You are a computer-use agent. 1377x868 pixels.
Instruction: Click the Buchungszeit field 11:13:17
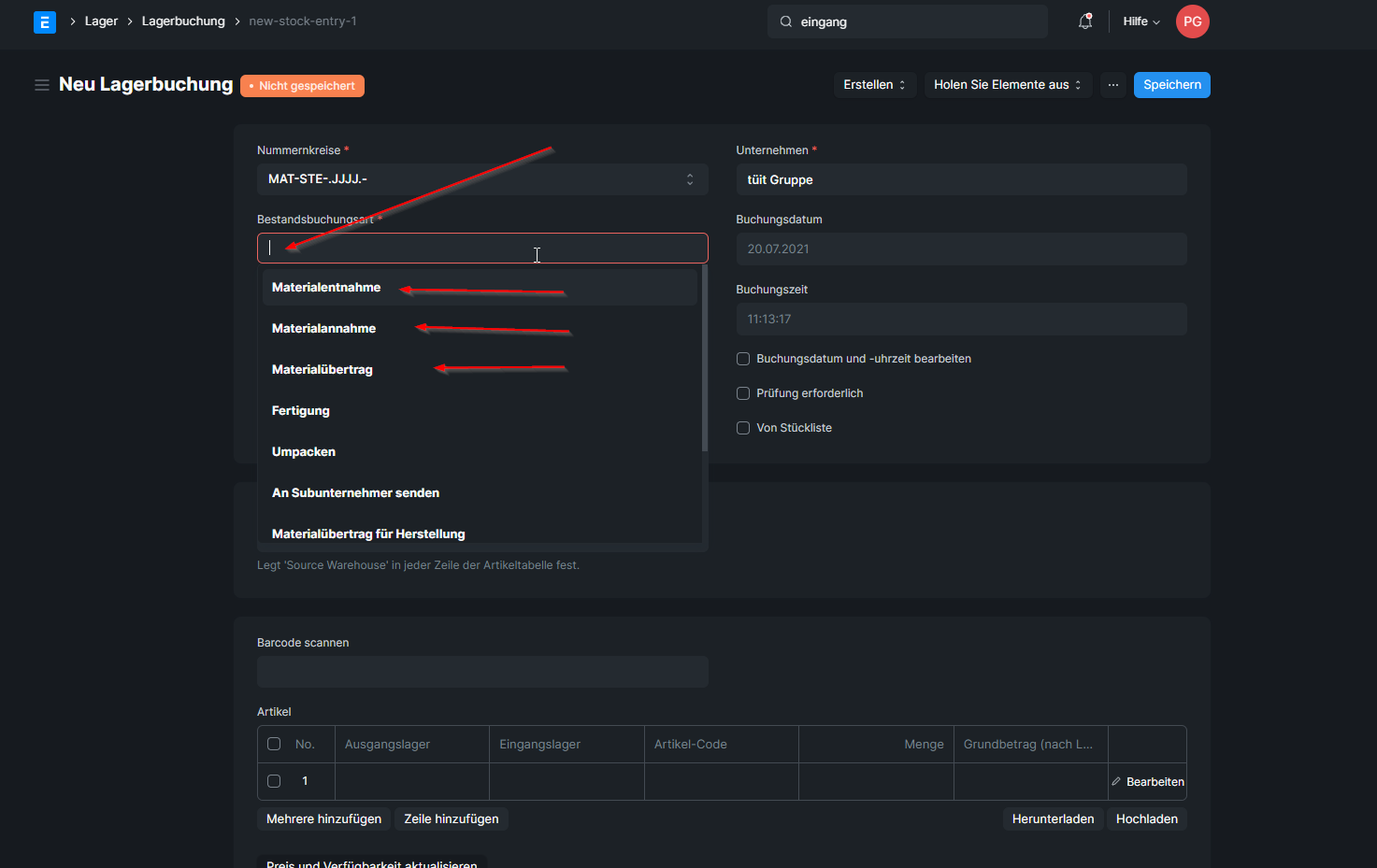coord(961,320)
